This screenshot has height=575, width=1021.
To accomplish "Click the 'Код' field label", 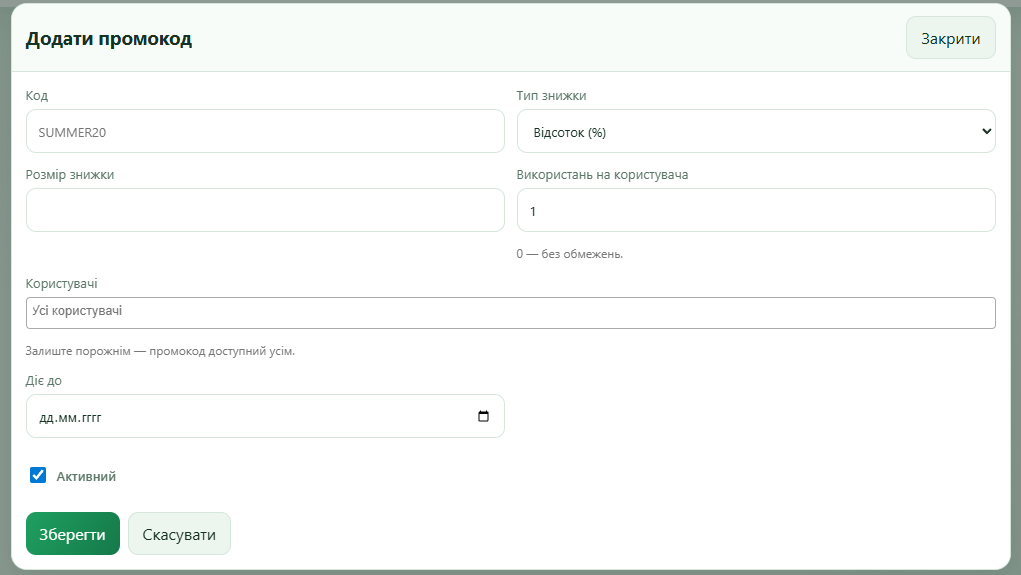I will pyautogui.click(x=36, y=96).
